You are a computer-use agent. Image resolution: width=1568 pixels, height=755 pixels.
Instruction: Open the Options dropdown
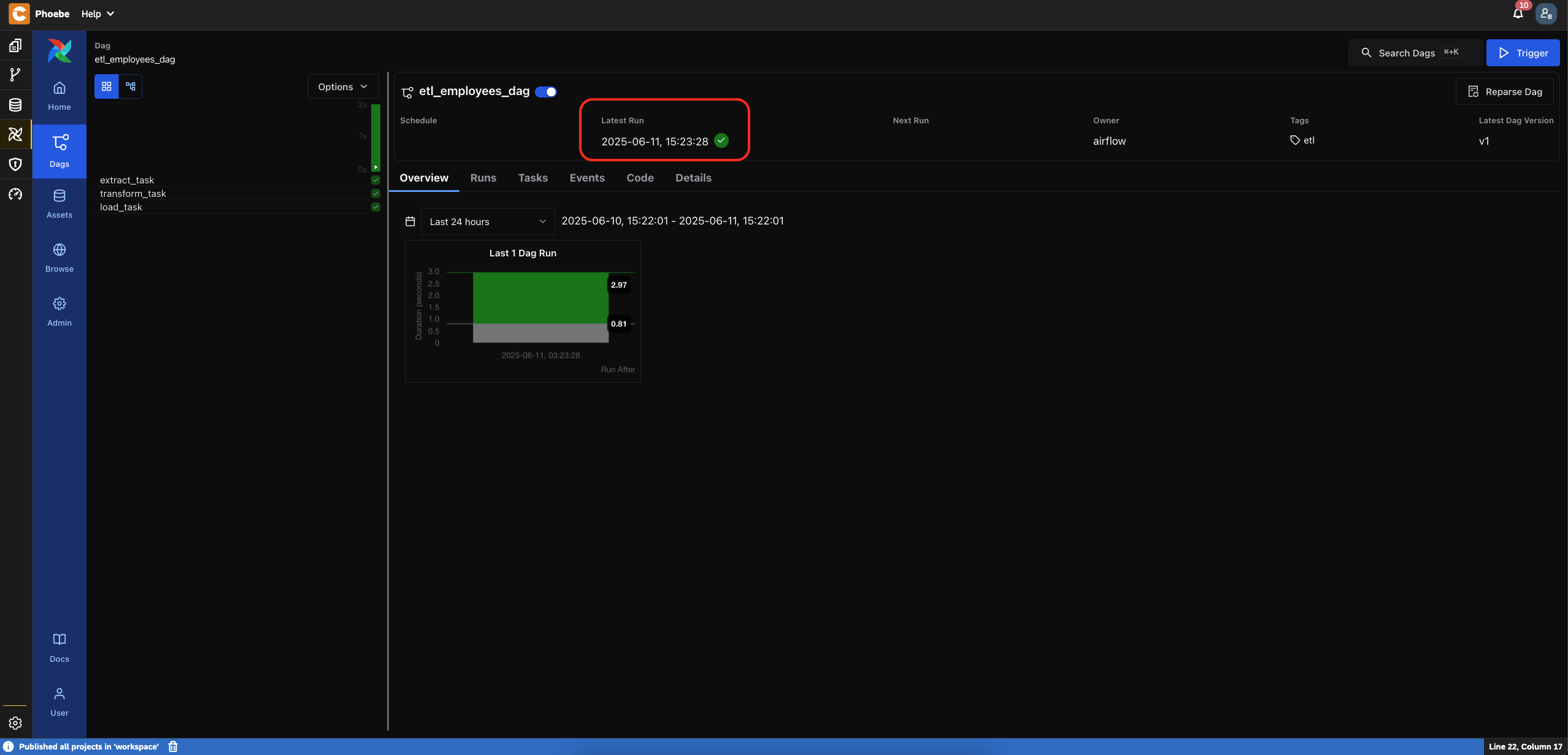pyautogui.click(x=343, y=86)
